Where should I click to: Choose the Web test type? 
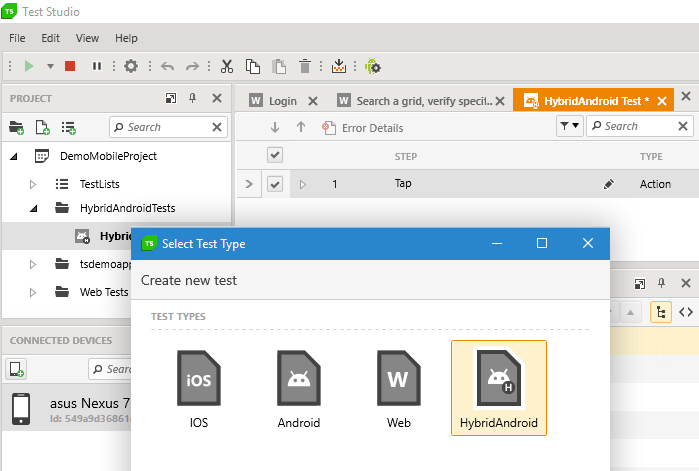(399, 389)
